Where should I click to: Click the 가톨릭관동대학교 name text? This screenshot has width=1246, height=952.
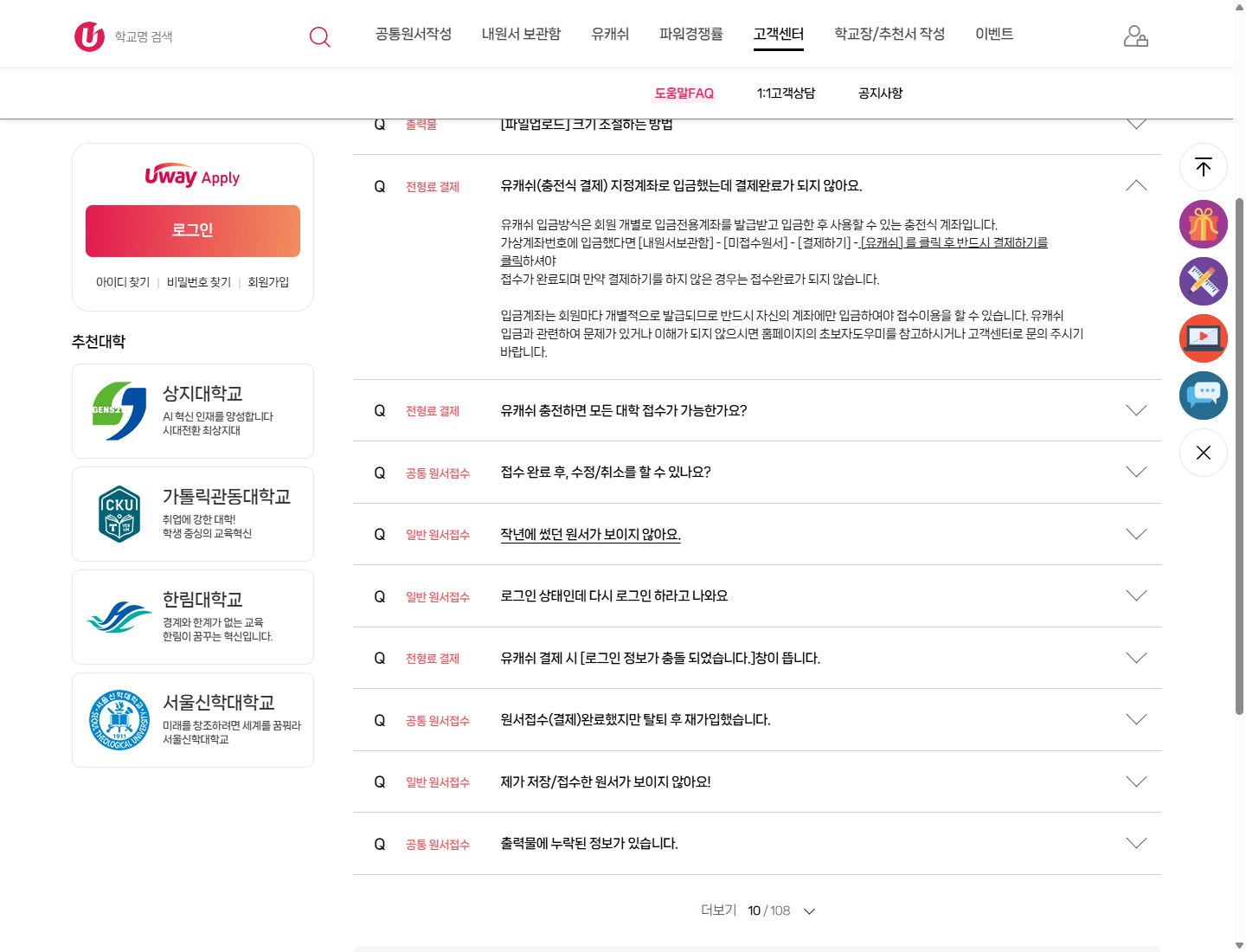227,497
